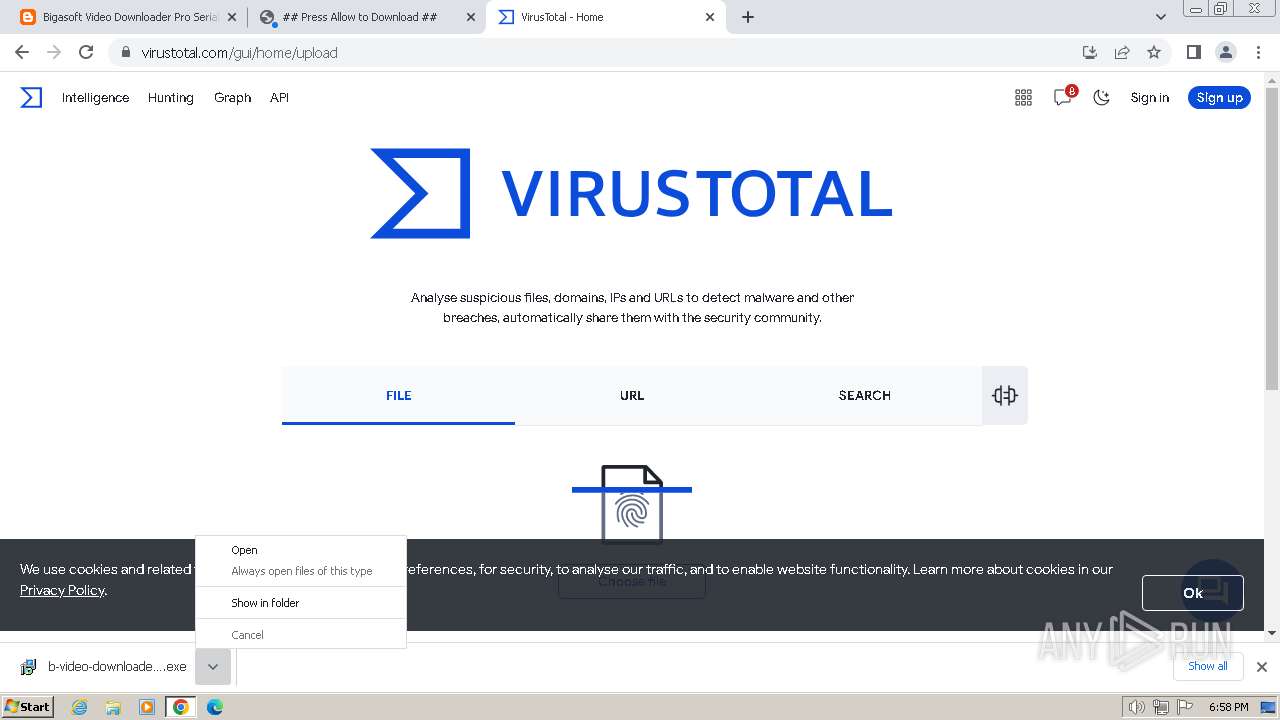Click the install app icon in address bar

coord(1090,52)
